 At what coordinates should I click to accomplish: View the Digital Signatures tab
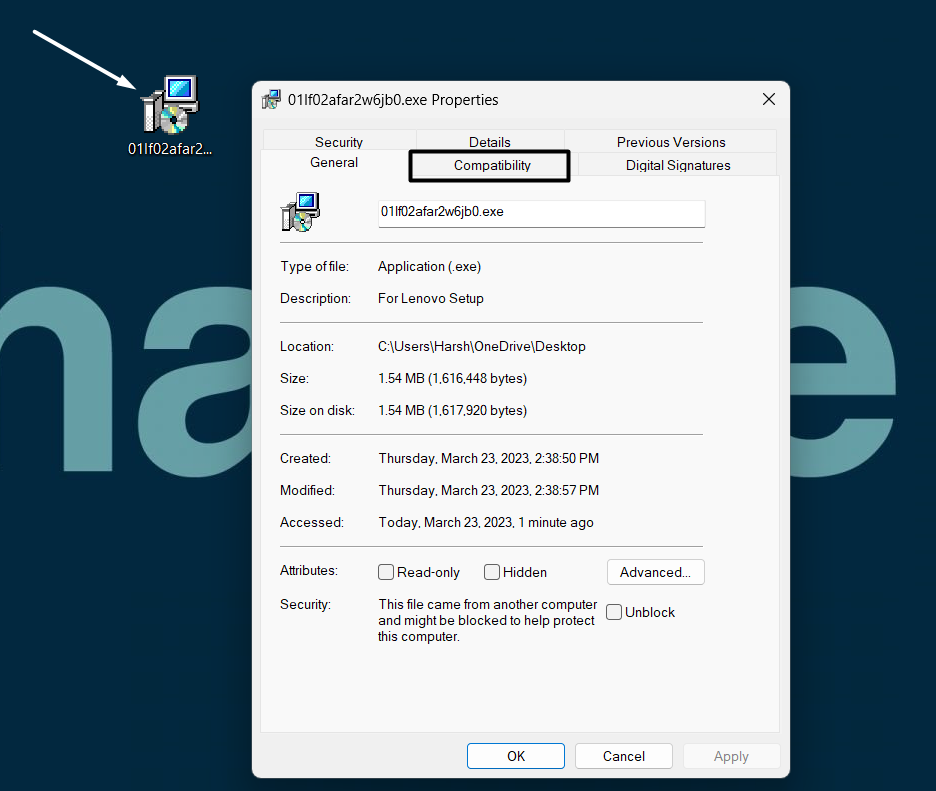678,165
